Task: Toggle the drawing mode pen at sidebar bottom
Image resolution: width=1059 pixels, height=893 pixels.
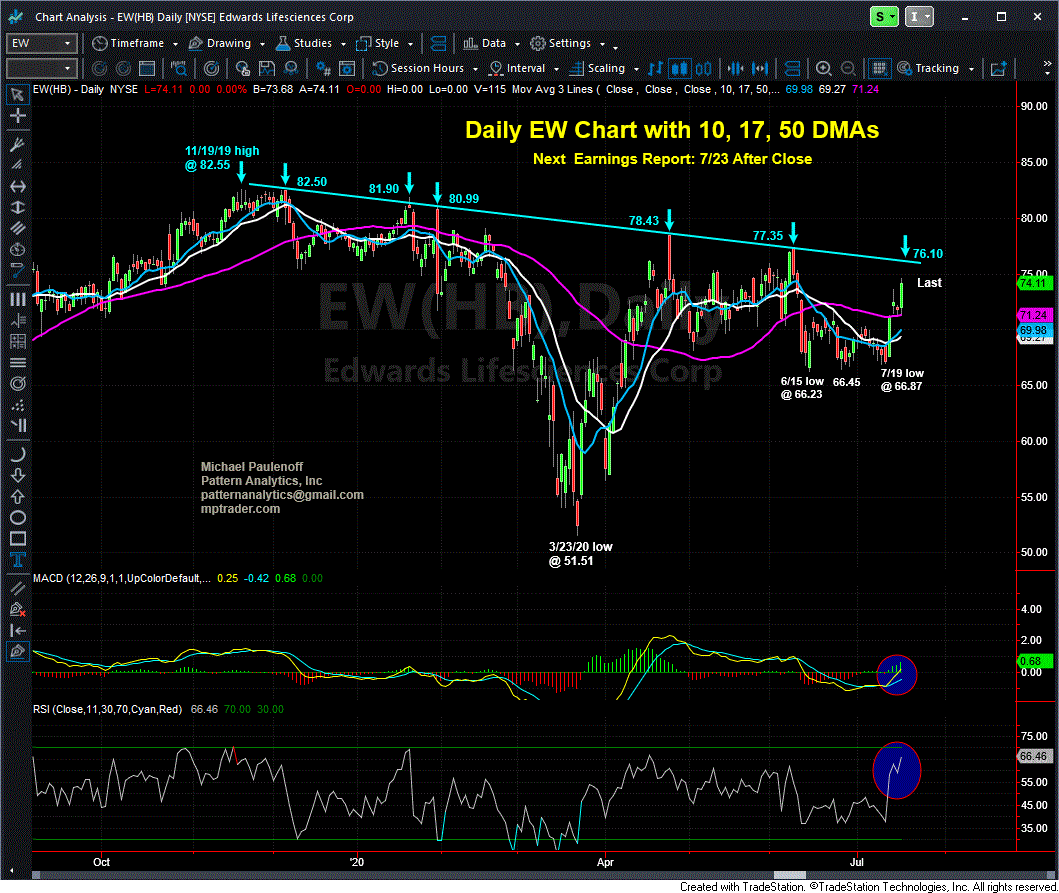Action: pos(18,652)
